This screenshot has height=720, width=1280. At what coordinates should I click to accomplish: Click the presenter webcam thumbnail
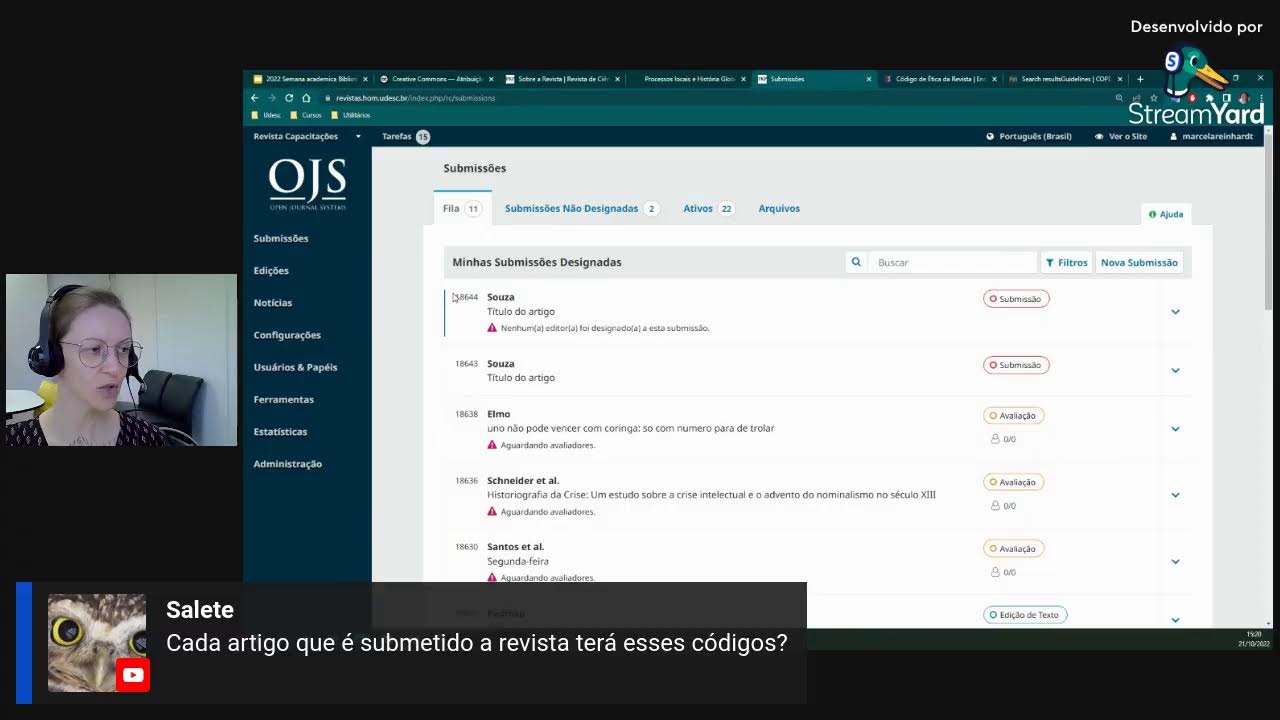[121, 360]
